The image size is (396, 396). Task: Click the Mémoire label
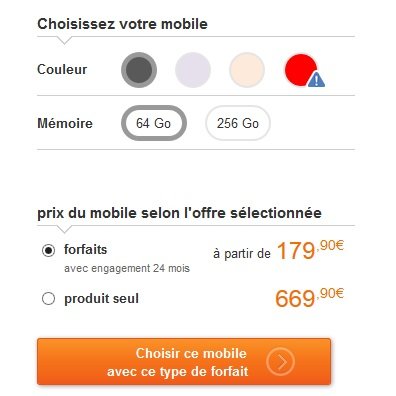pyautogui.click(x=65, y=123)
